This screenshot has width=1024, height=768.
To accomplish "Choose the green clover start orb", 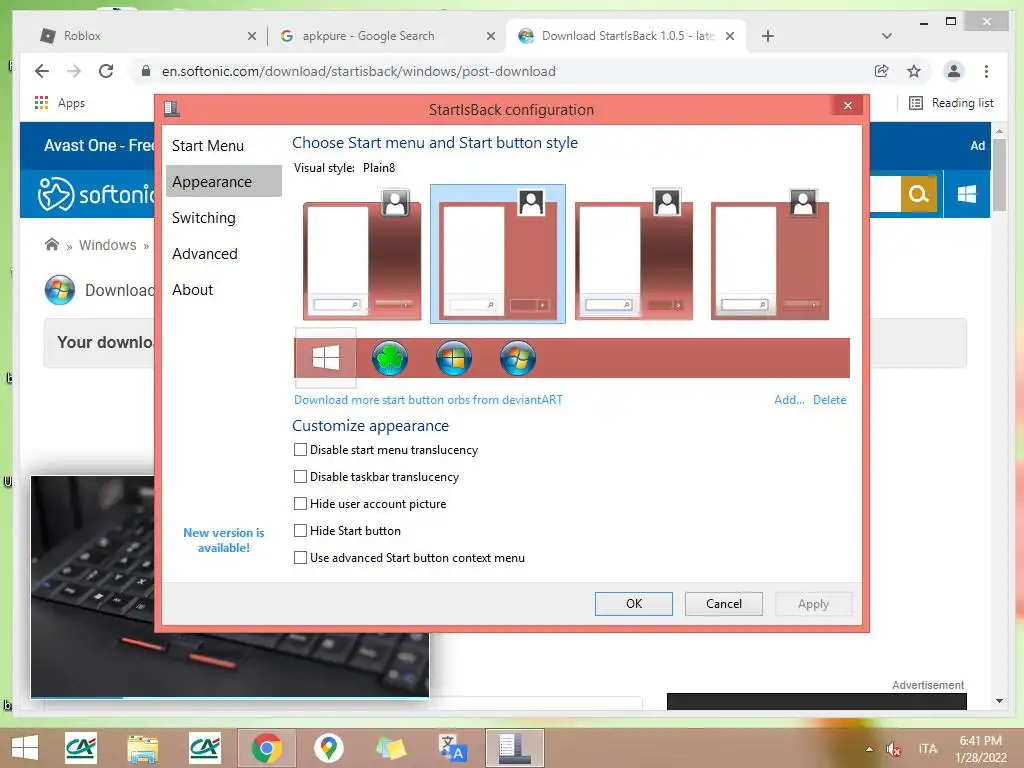I will pyautogui.click(x=390, y=358).
